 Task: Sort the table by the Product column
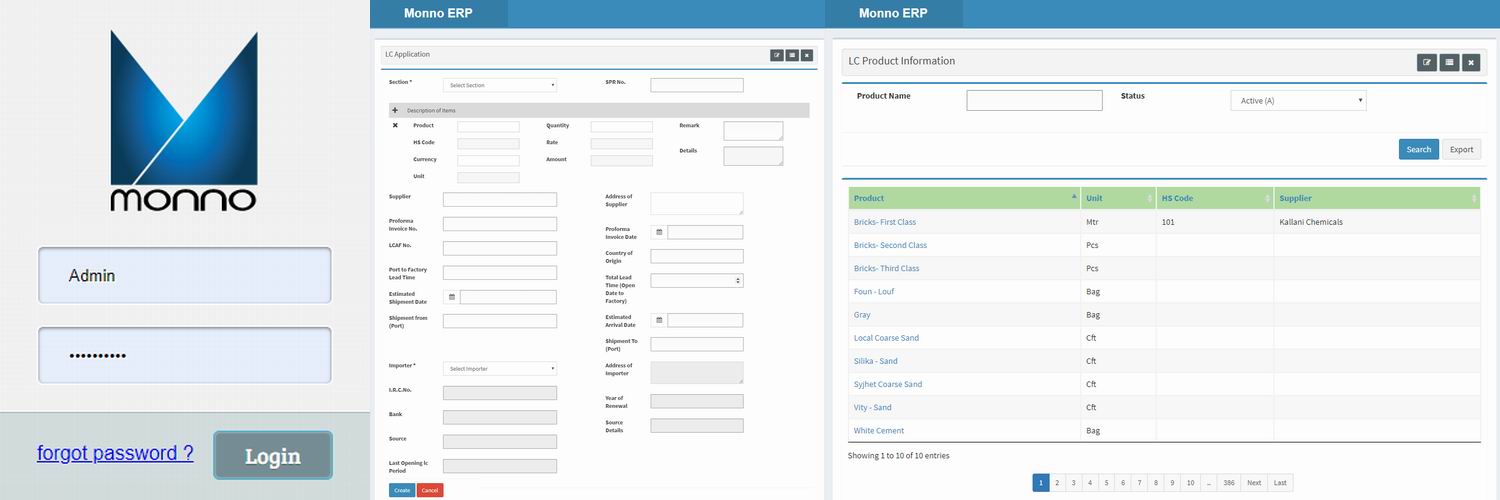(964, 198)
